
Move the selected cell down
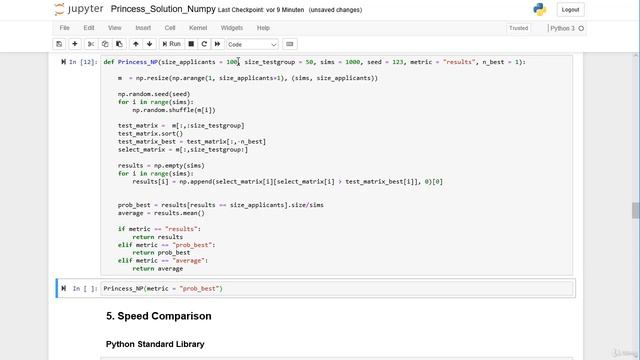[x=149, y=44]
